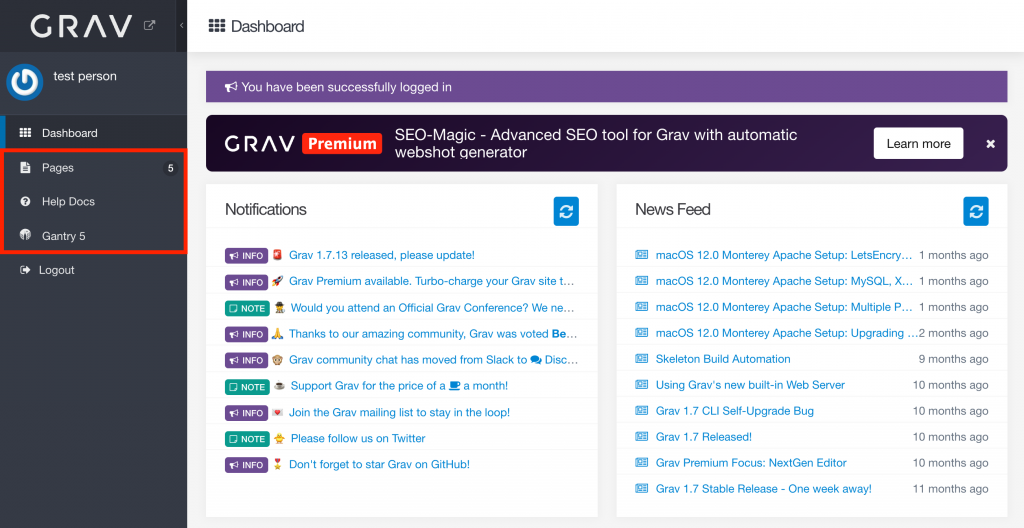The width and height of the screenshot is (1024, 528).
Task: Click 'You have been successfully logged in' message
Action: point(346,87)
